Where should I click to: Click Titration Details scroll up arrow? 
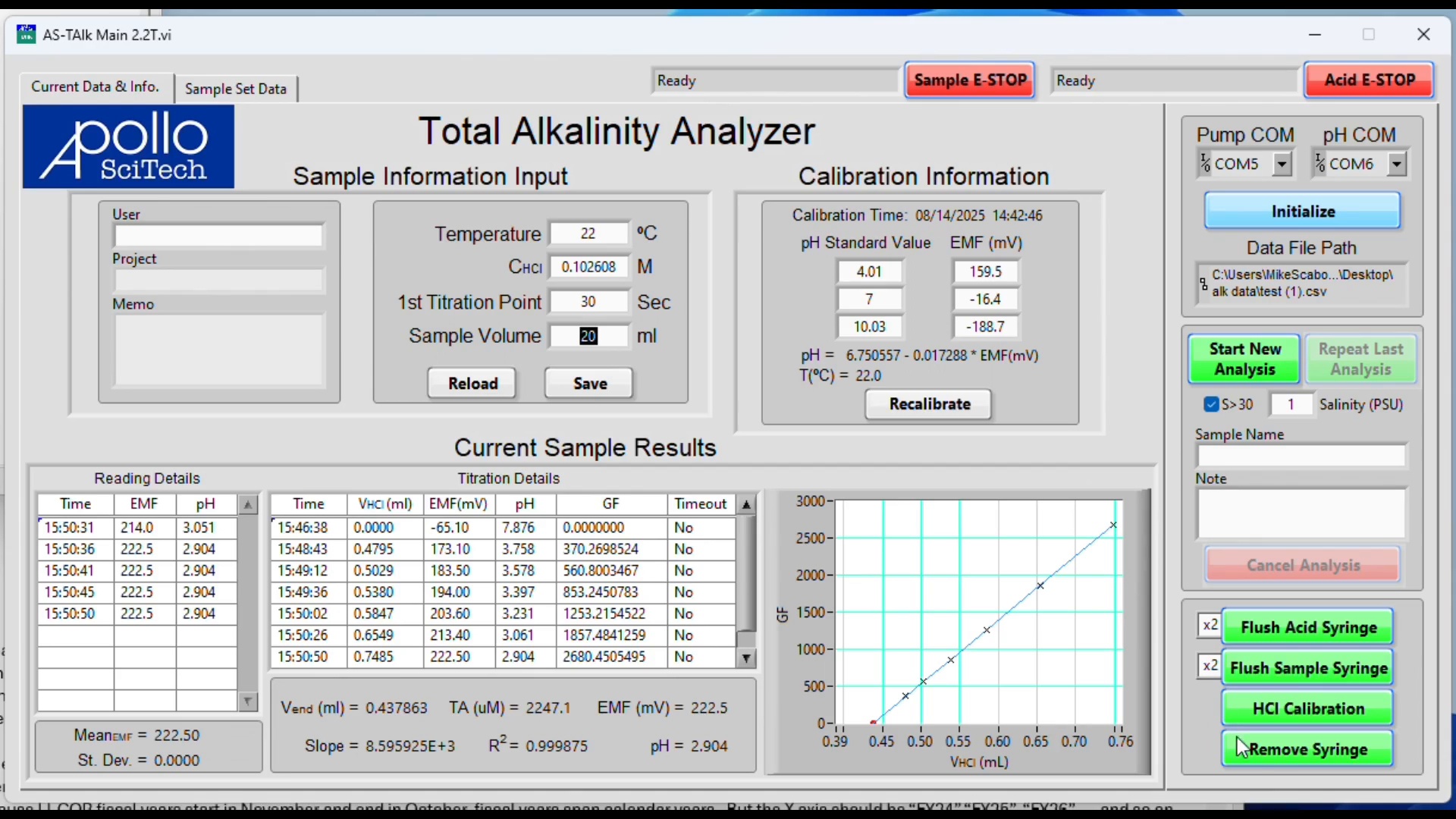click(x=746, y=505)
